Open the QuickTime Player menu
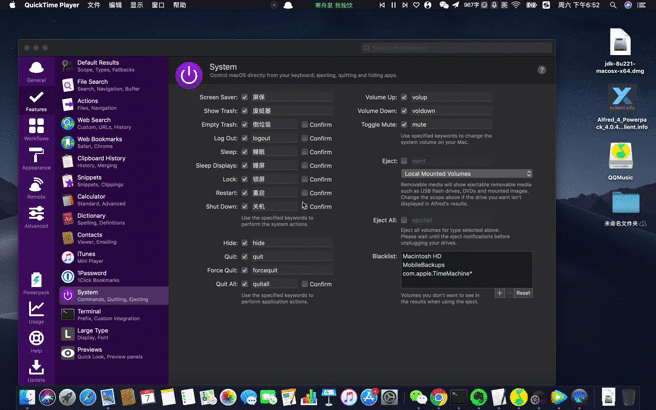The image size is (656, 410). (x=51, y=5)
